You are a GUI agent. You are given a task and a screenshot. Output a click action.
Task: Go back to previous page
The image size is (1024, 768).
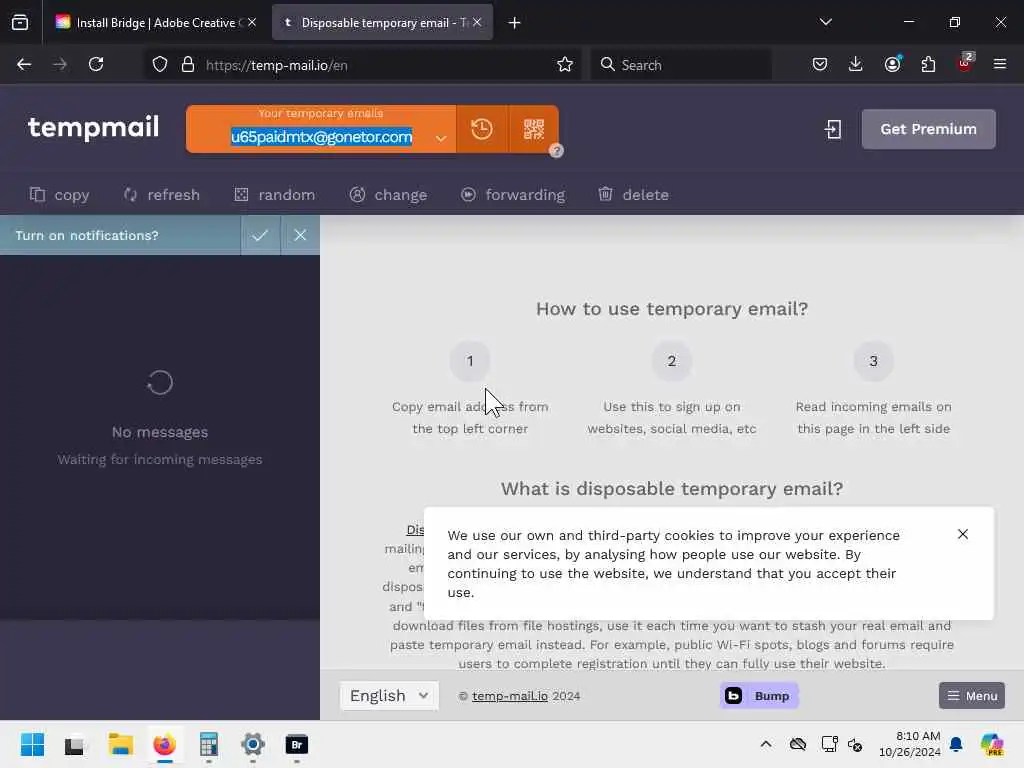[x=24, y=65]
